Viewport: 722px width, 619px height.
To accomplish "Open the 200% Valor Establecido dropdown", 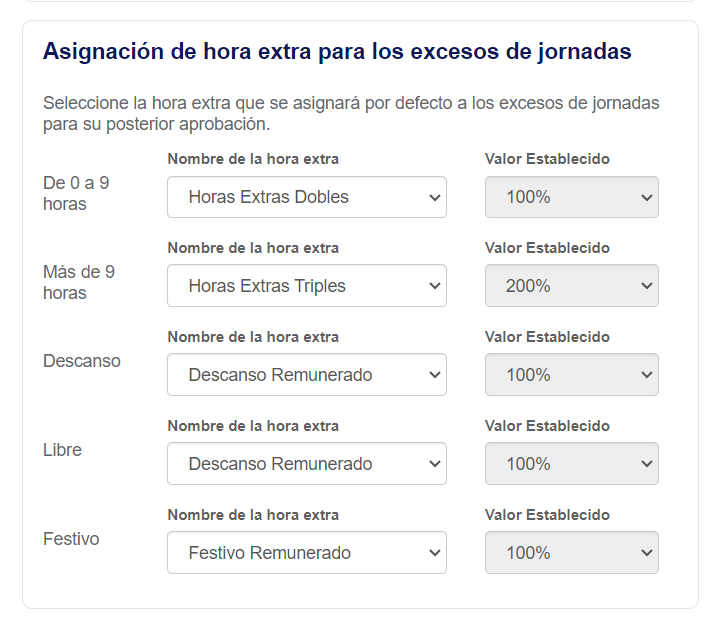I will [571, 286].
